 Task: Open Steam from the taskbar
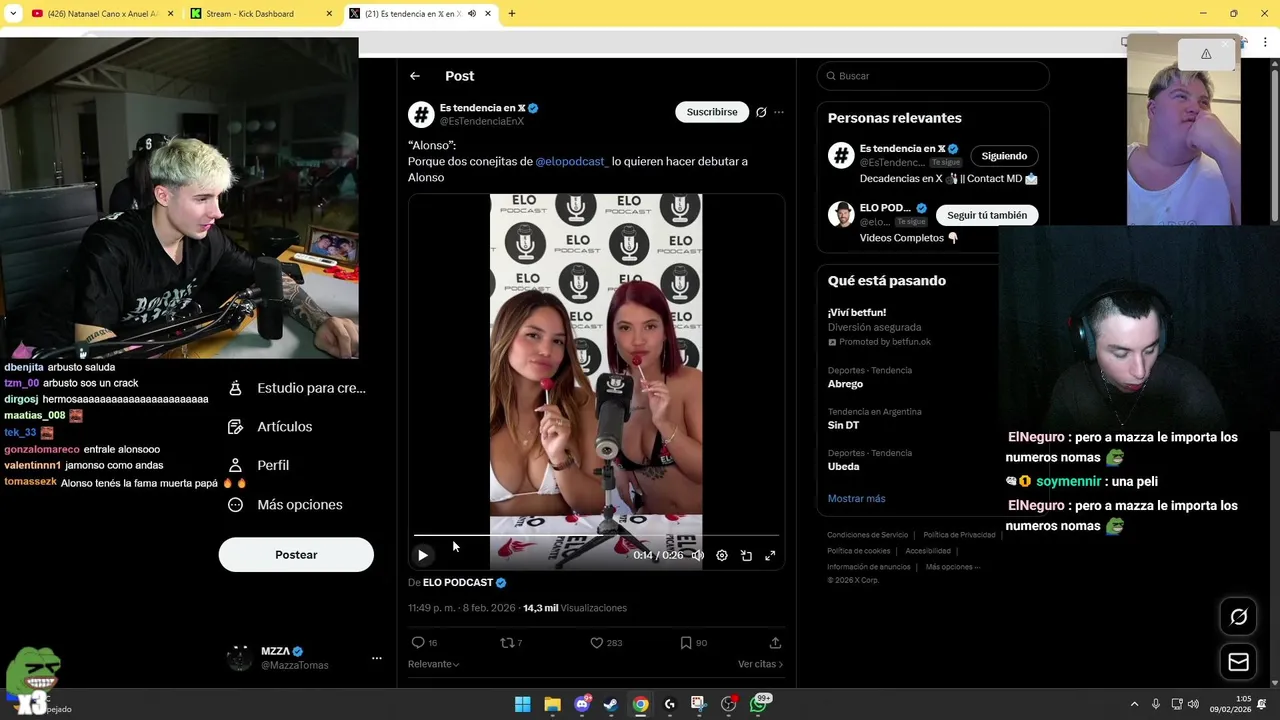point(611,705)
